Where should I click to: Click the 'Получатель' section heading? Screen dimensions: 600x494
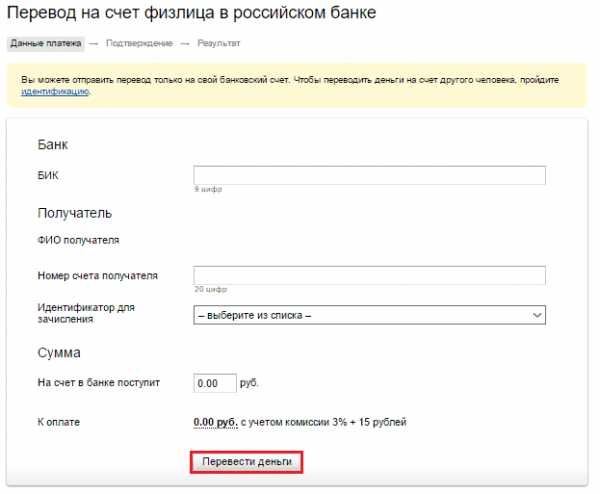pyautogui.click(x=75, y=213)
